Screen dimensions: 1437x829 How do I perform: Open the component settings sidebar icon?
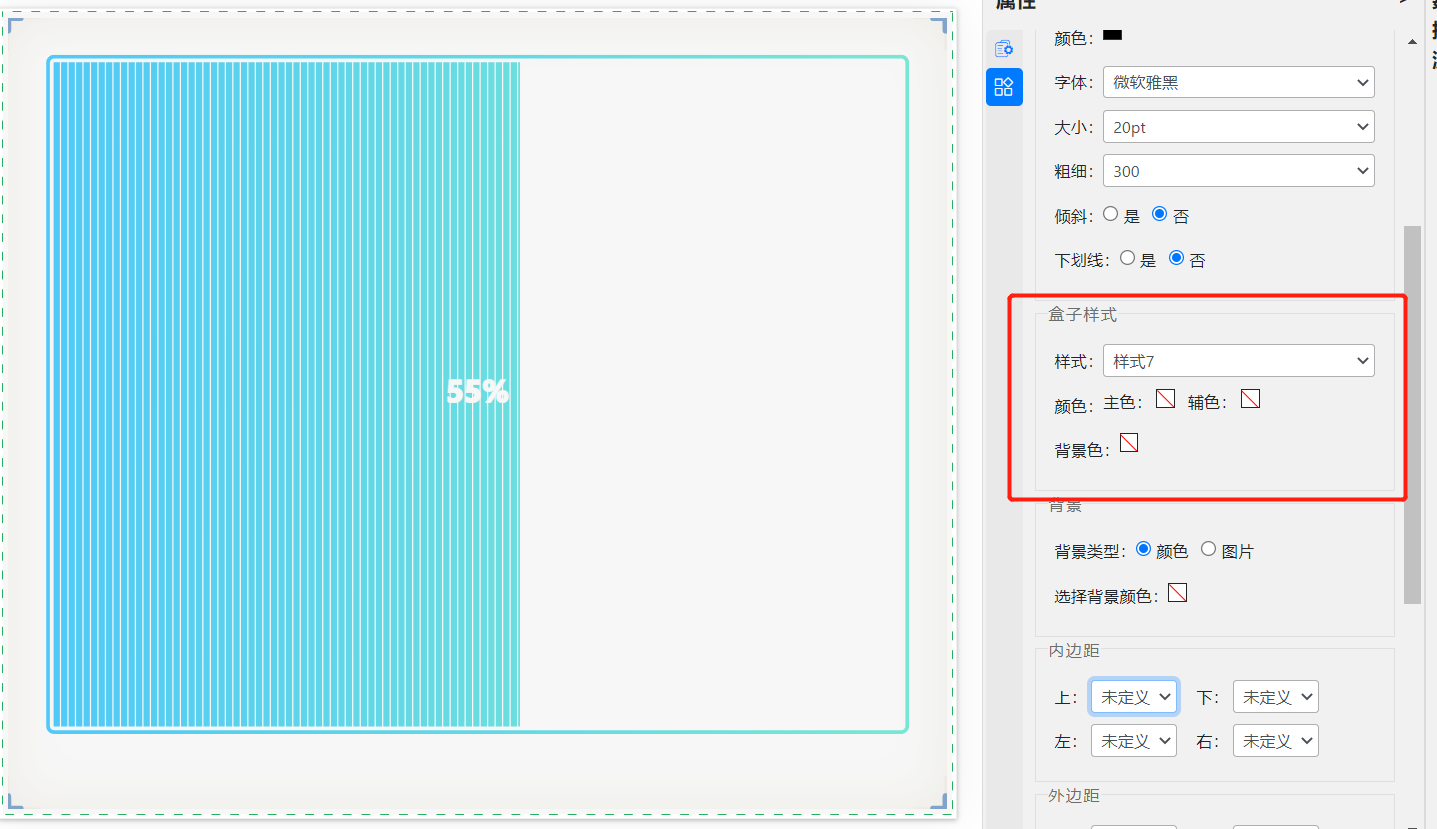pos(1004,48)
